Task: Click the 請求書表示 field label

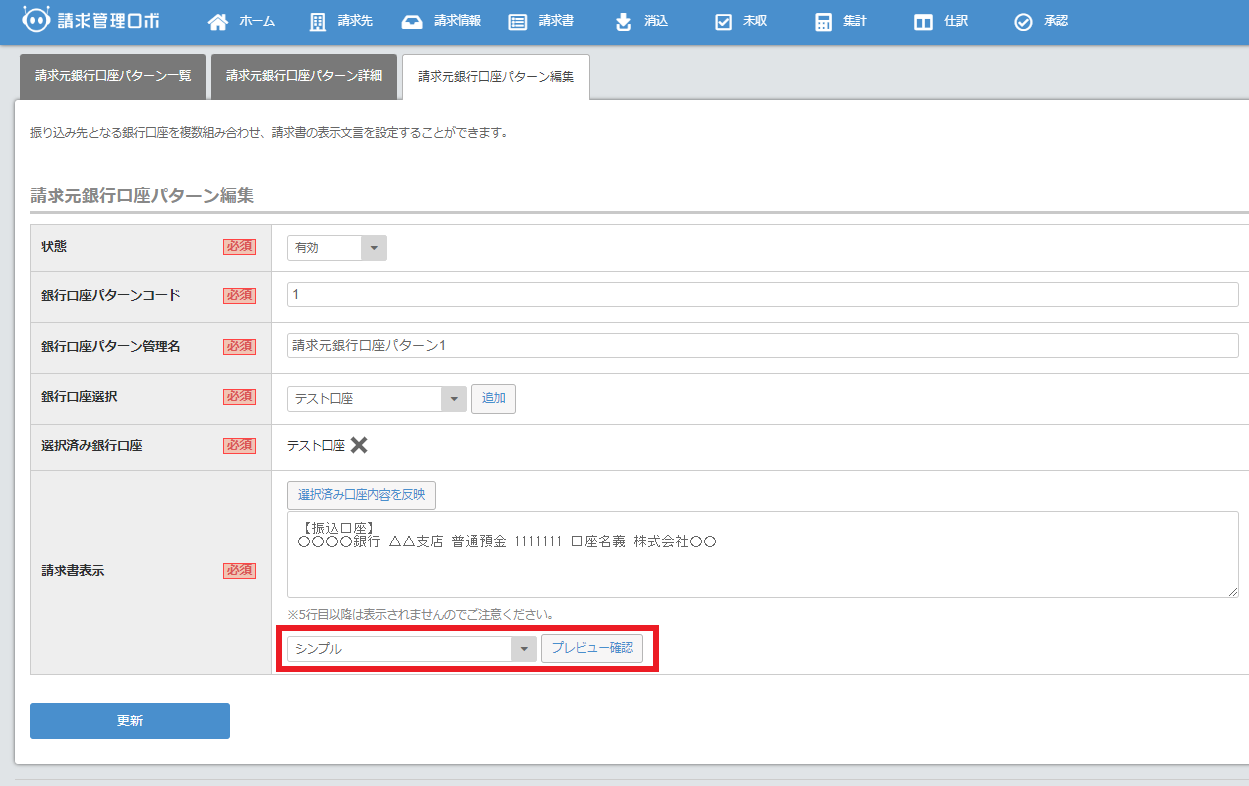Action: click(73, 571)
